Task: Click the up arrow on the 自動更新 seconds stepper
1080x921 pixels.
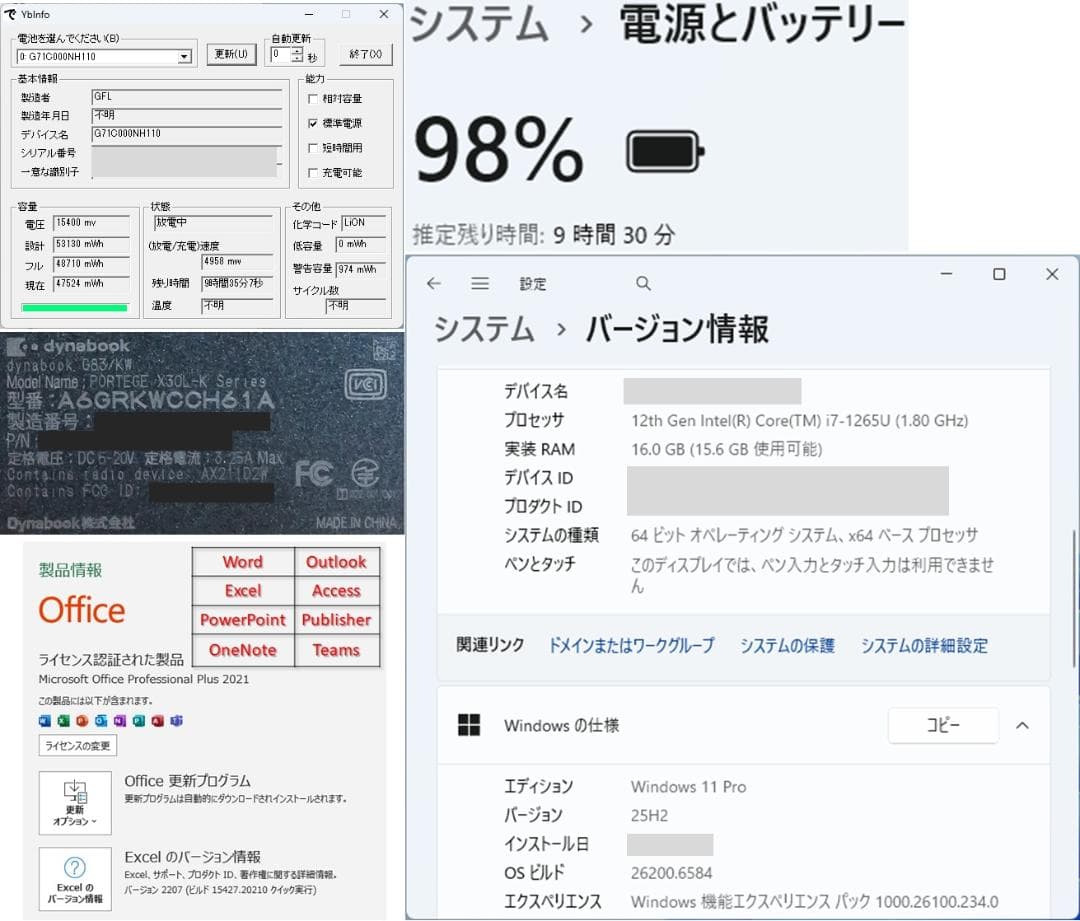Action: click(298, 50)
